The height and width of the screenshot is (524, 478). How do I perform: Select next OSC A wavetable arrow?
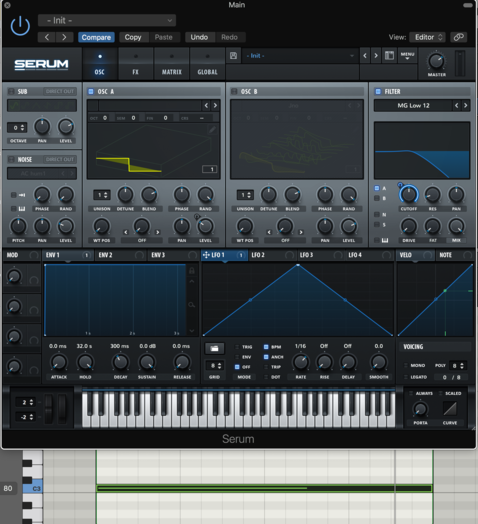pyautogui.click(x=215, y=106)
